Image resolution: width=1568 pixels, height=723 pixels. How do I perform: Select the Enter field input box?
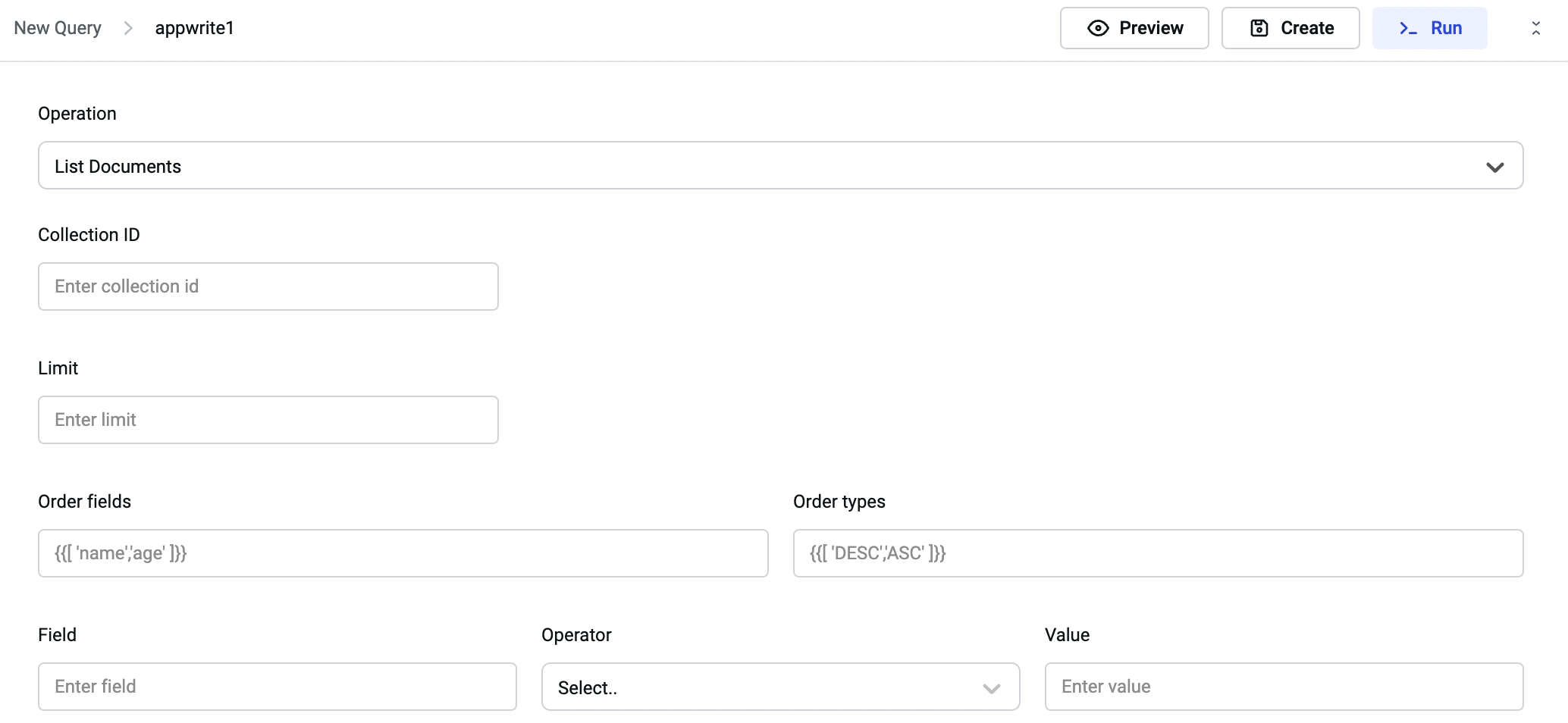(278, 687)
